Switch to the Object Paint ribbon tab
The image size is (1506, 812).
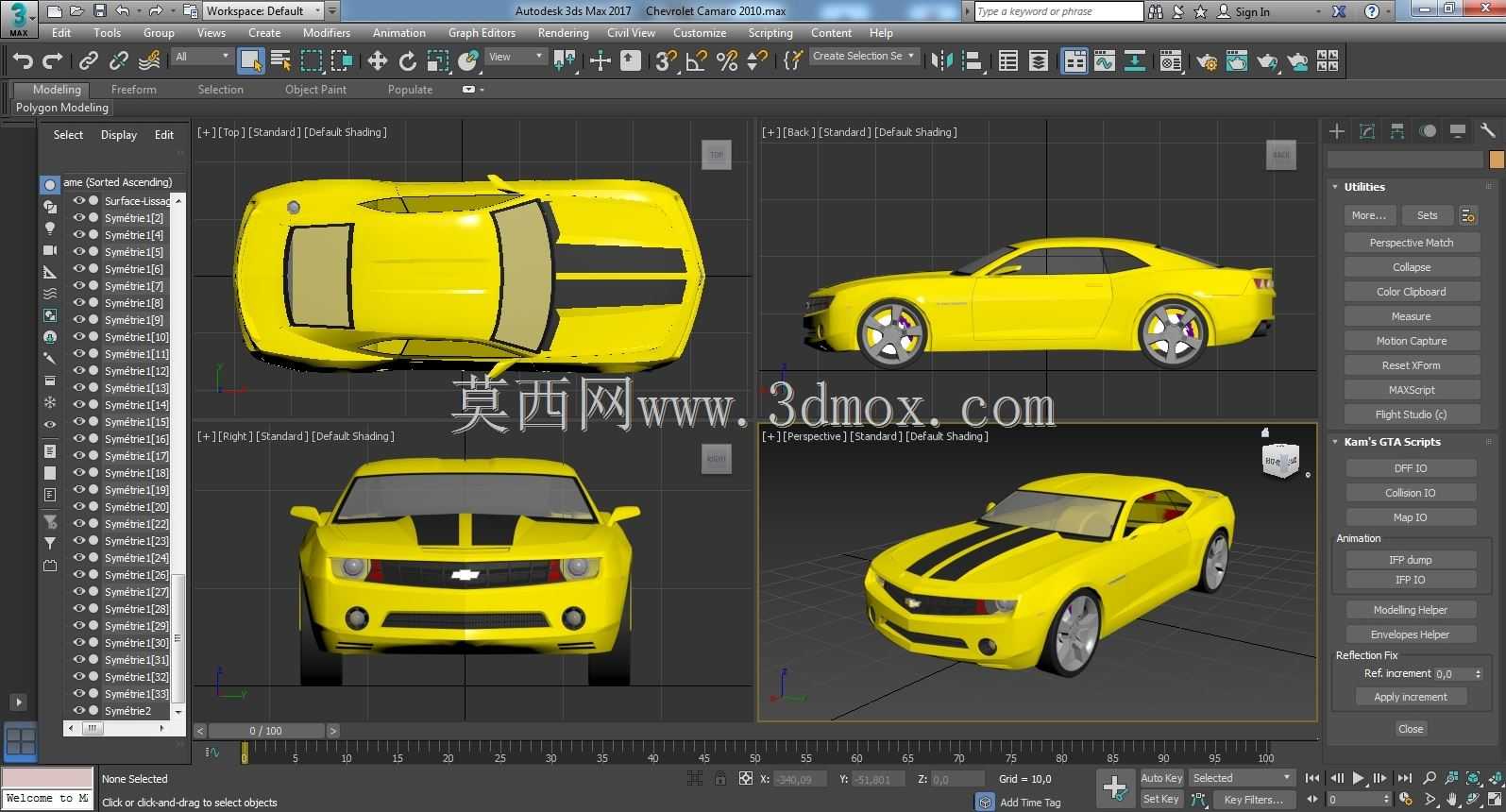(x=315, y=90)
